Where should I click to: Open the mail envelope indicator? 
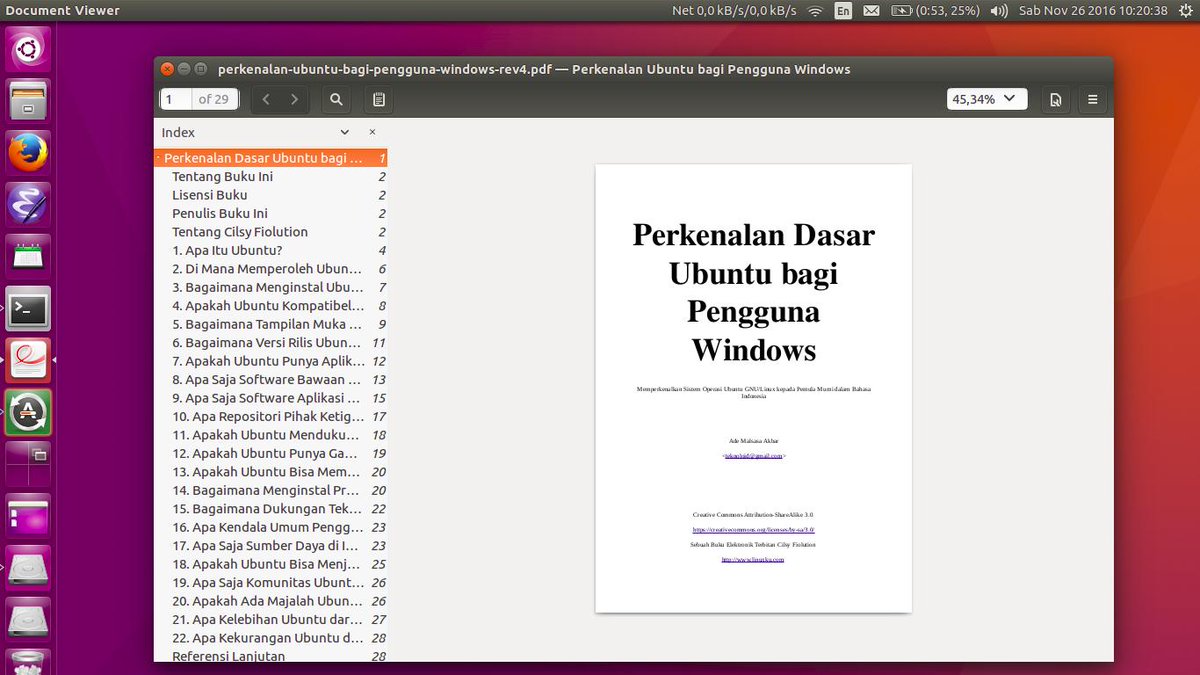[x=871, y=11]
